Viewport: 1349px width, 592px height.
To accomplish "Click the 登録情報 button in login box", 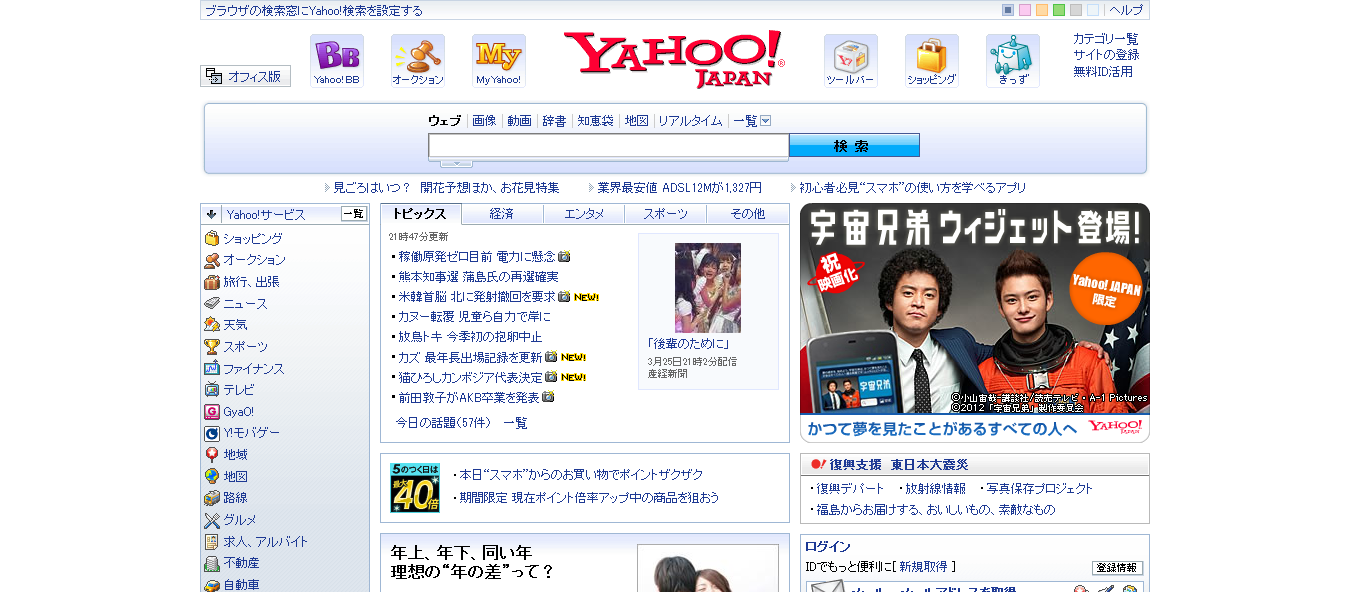I will point(1117,568).
